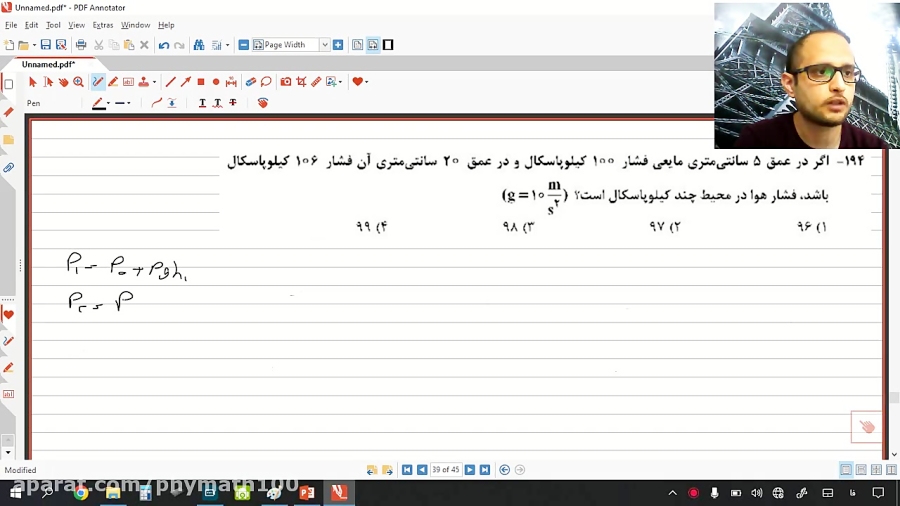Select the Lasso selection tool

coord(266,82)
